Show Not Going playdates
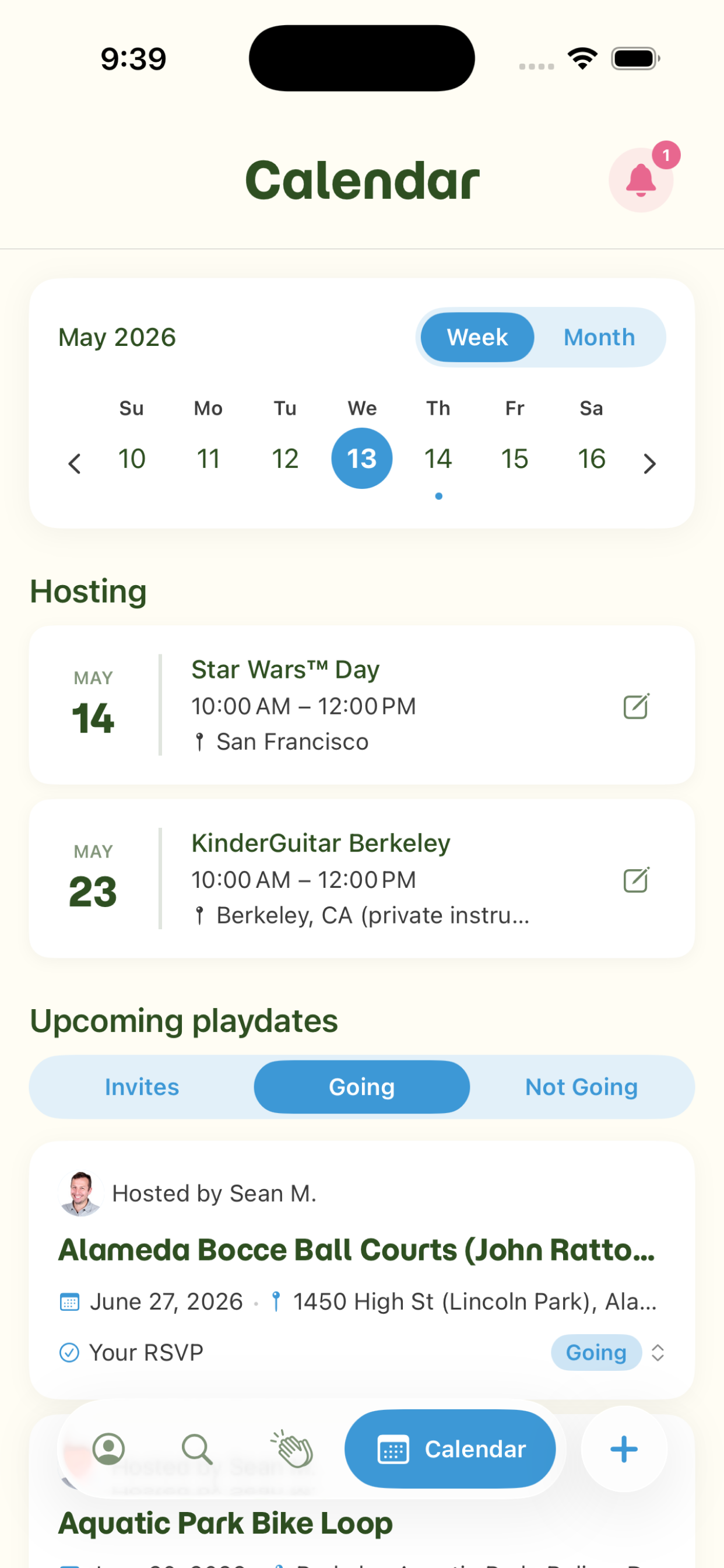The height and width of the screenshot is (1568, 724). tap(581, 1087)
